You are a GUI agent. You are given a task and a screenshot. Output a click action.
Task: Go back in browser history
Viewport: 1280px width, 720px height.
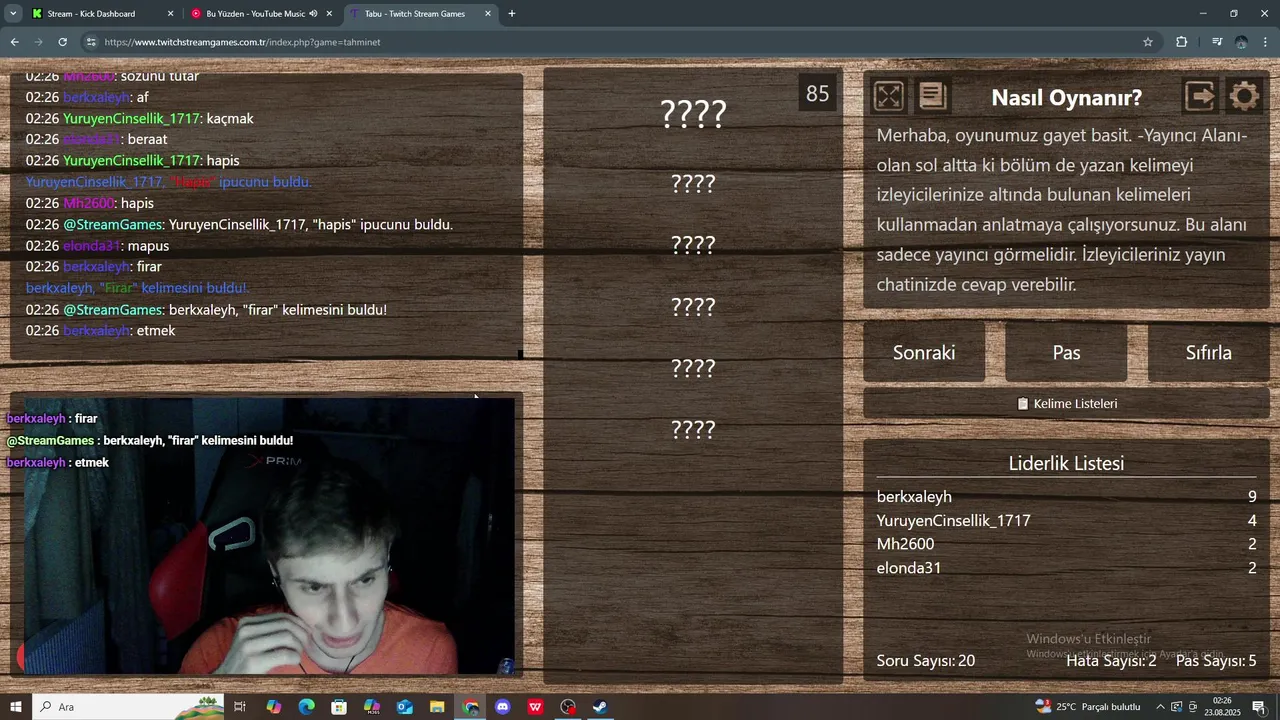(14, 42)
